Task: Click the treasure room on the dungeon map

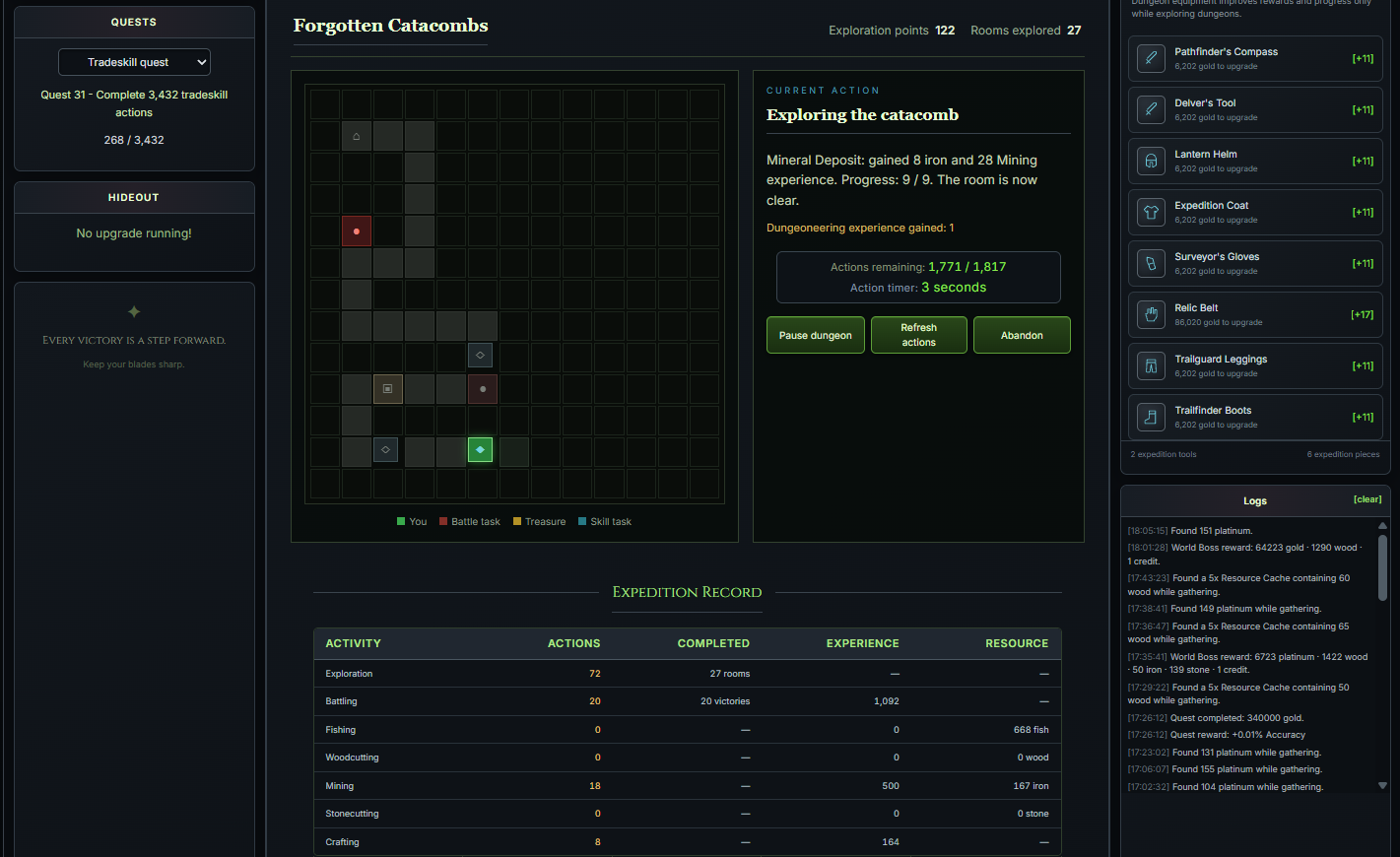Action: (x=388, y=389)
